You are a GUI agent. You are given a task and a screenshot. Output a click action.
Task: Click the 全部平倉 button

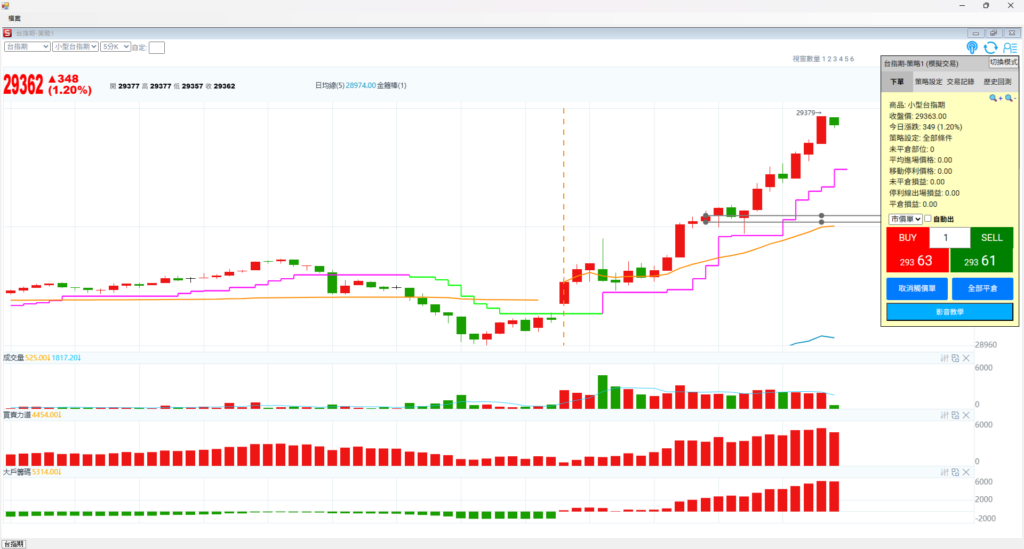pos(981,288)
